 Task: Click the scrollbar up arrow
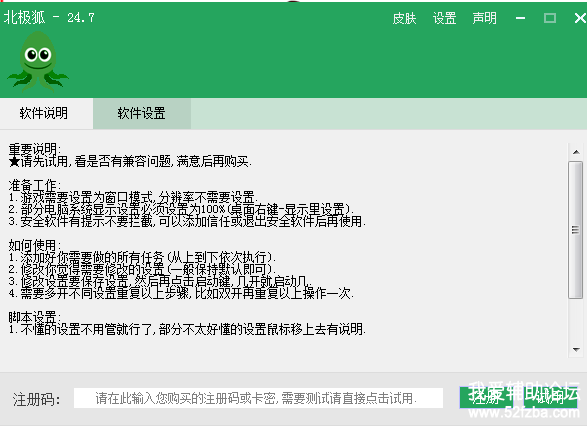576,152
